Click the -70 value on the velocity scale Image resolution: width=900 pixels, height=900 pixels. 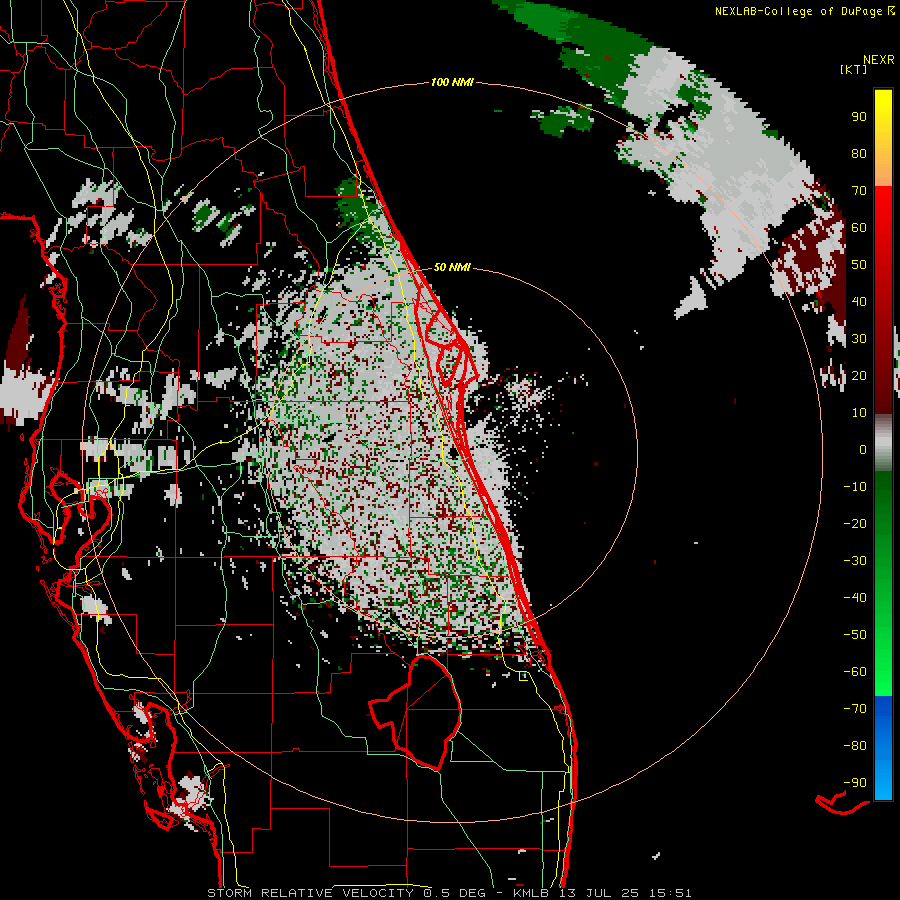click(855, 709)
